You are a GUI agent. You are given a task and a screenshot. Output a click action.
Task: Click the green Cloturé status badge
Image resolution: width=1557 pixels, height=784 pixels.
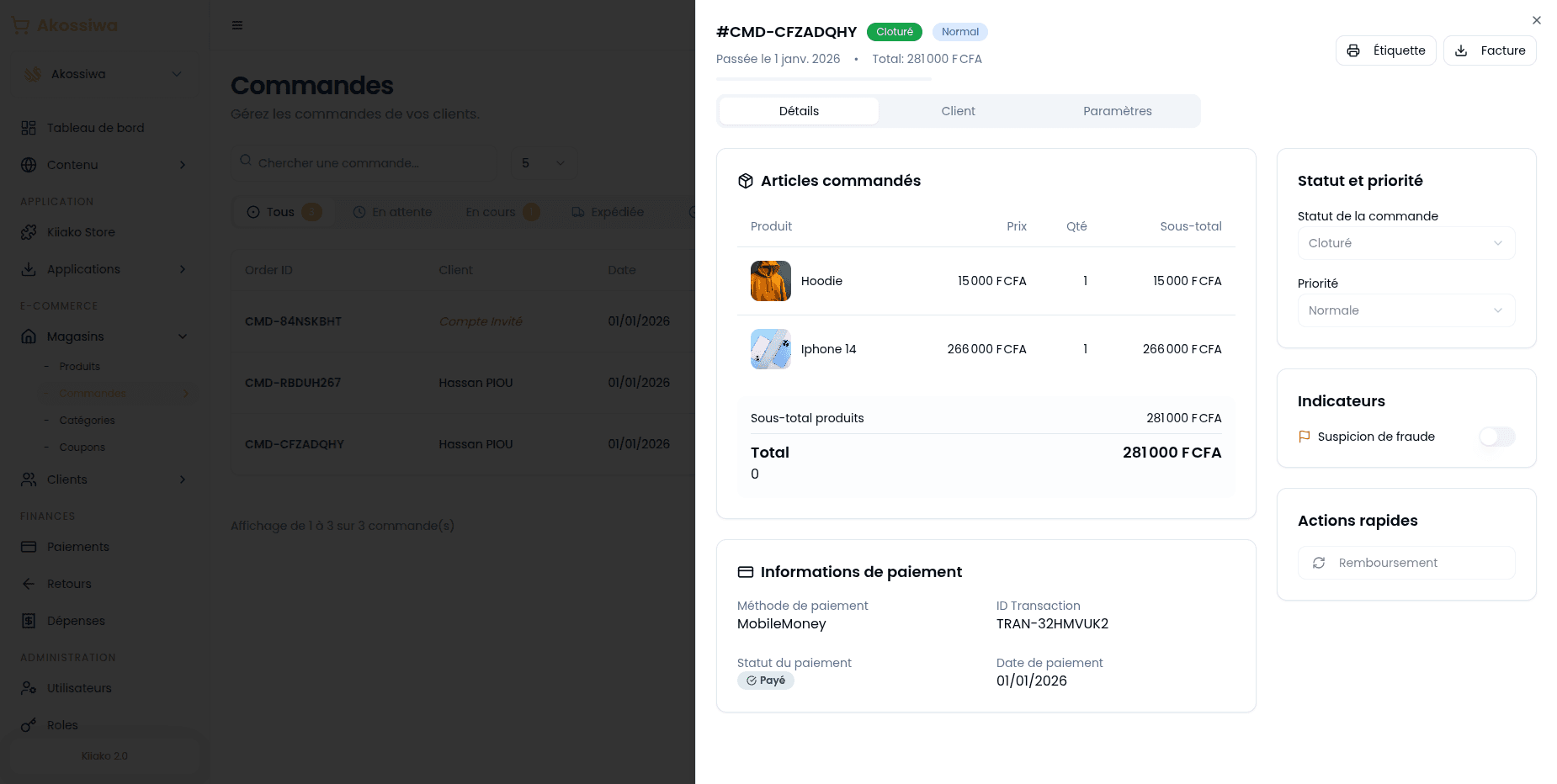click(x=895, y=32)
